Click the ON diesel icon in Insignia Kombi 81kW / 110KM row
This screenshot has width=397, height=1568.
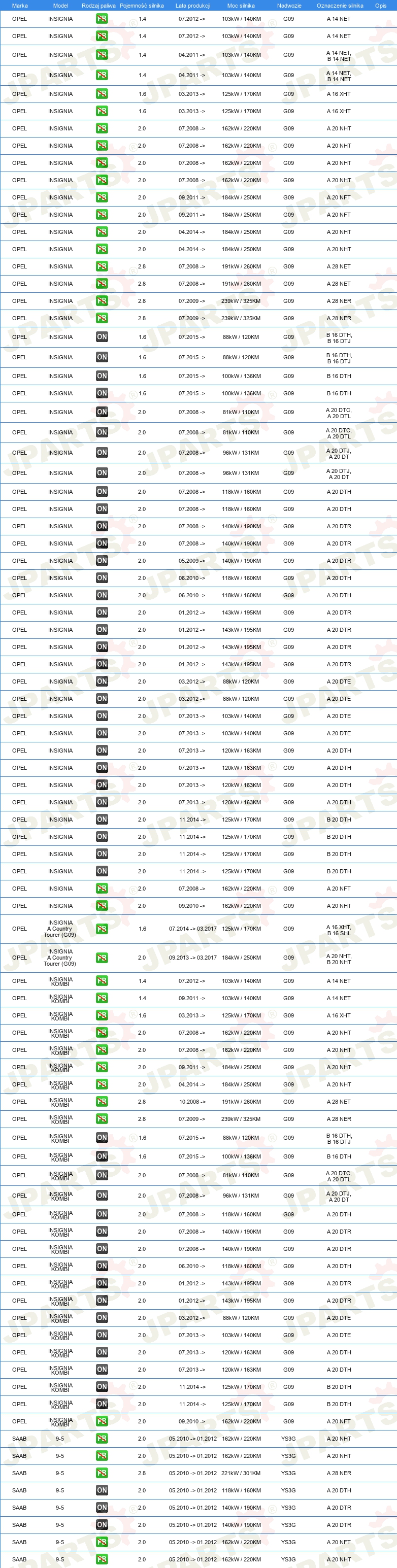[x=102, y=1175]
